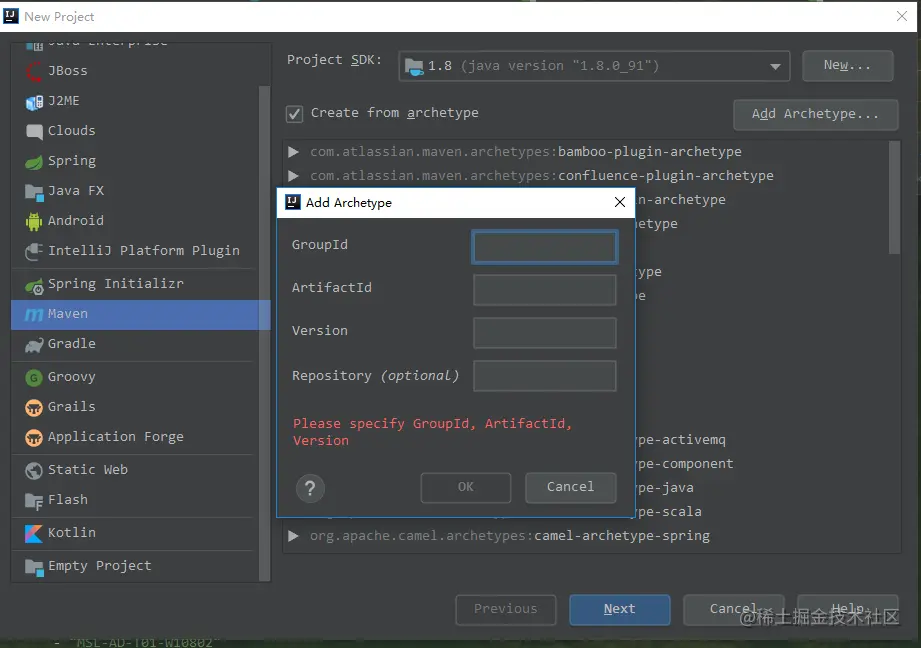The image size is (921, 648).
Task: Click OK in Add Archetype dialog
Action: [466, 487]
